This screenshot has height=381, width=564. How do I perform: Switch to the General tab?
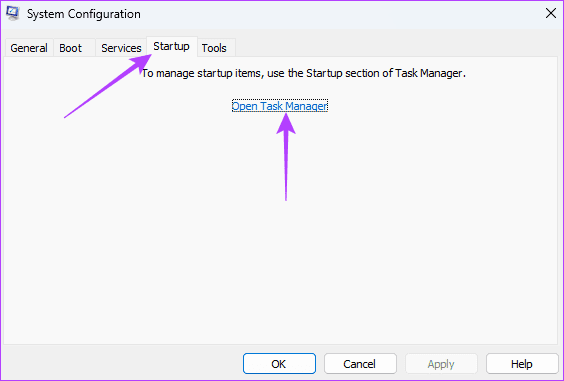point(29,48)
